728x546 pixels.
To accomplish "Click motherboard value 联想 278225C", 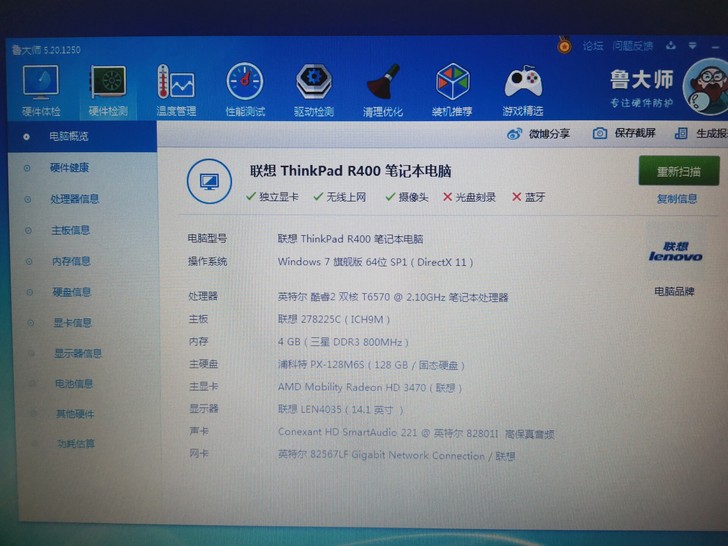I will click(334, 319).
